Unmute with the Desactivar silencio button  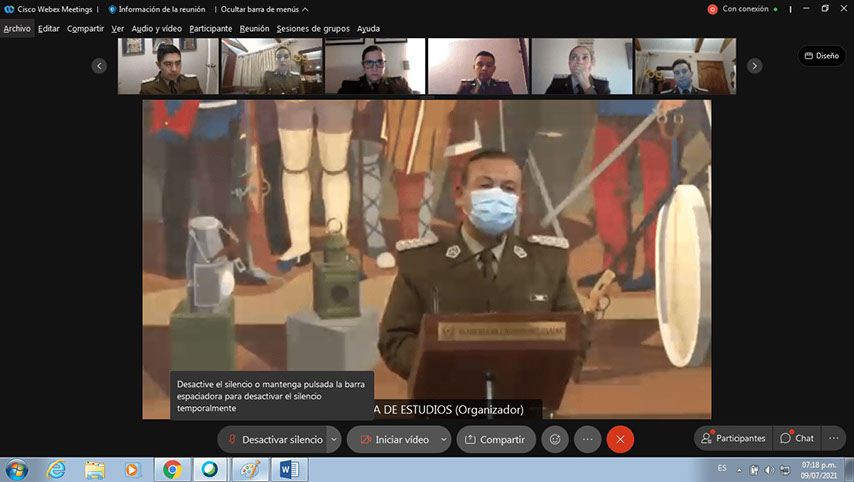(274, 439)
